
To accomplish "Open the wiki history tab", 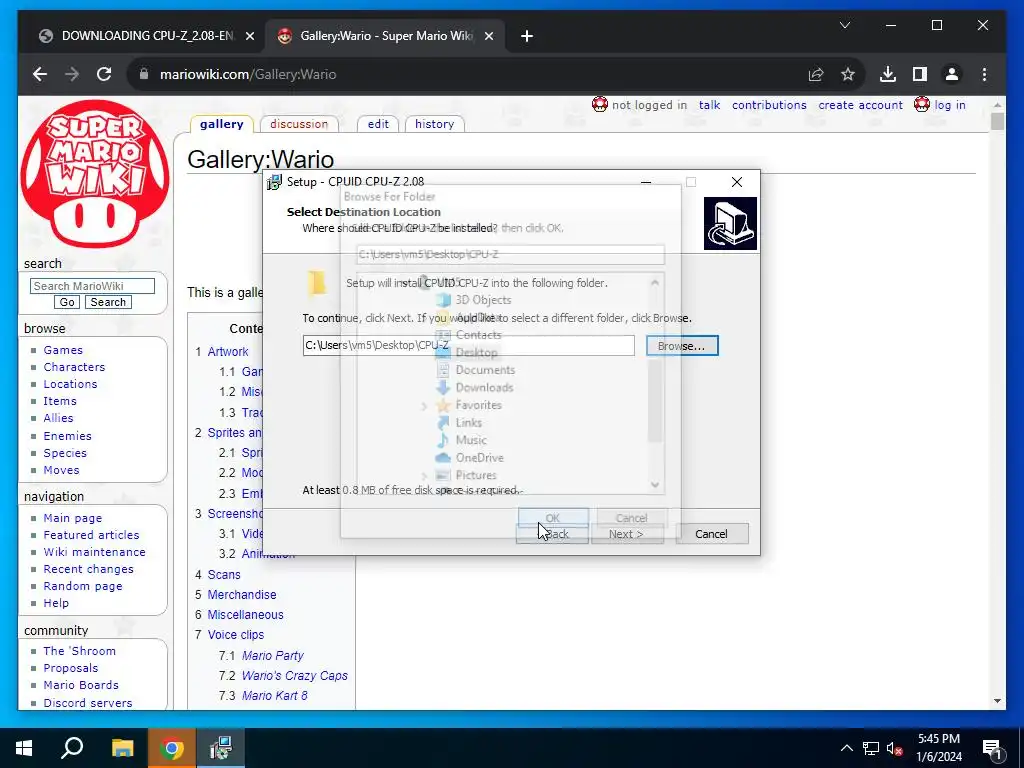I will tap(434, 124).
